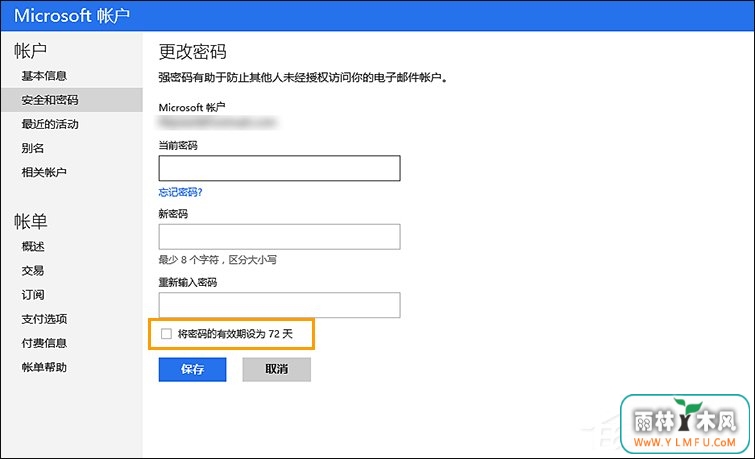Open 交易 under 帐单

tap(32, 271)
